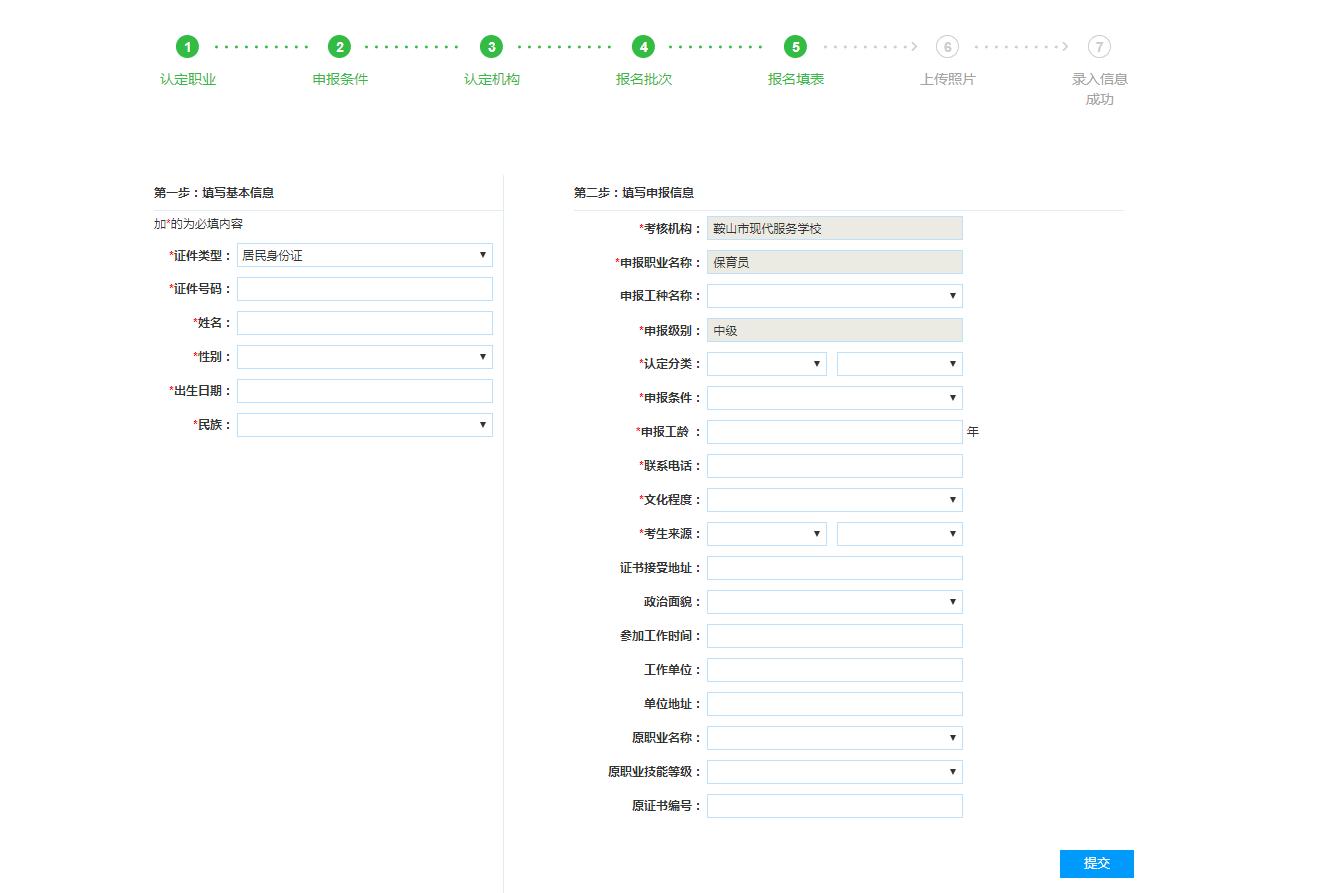Click step 6 circle 上传照片
Image resolution: width=1320 pixels, height=893 pixels.
pos(947,47)
